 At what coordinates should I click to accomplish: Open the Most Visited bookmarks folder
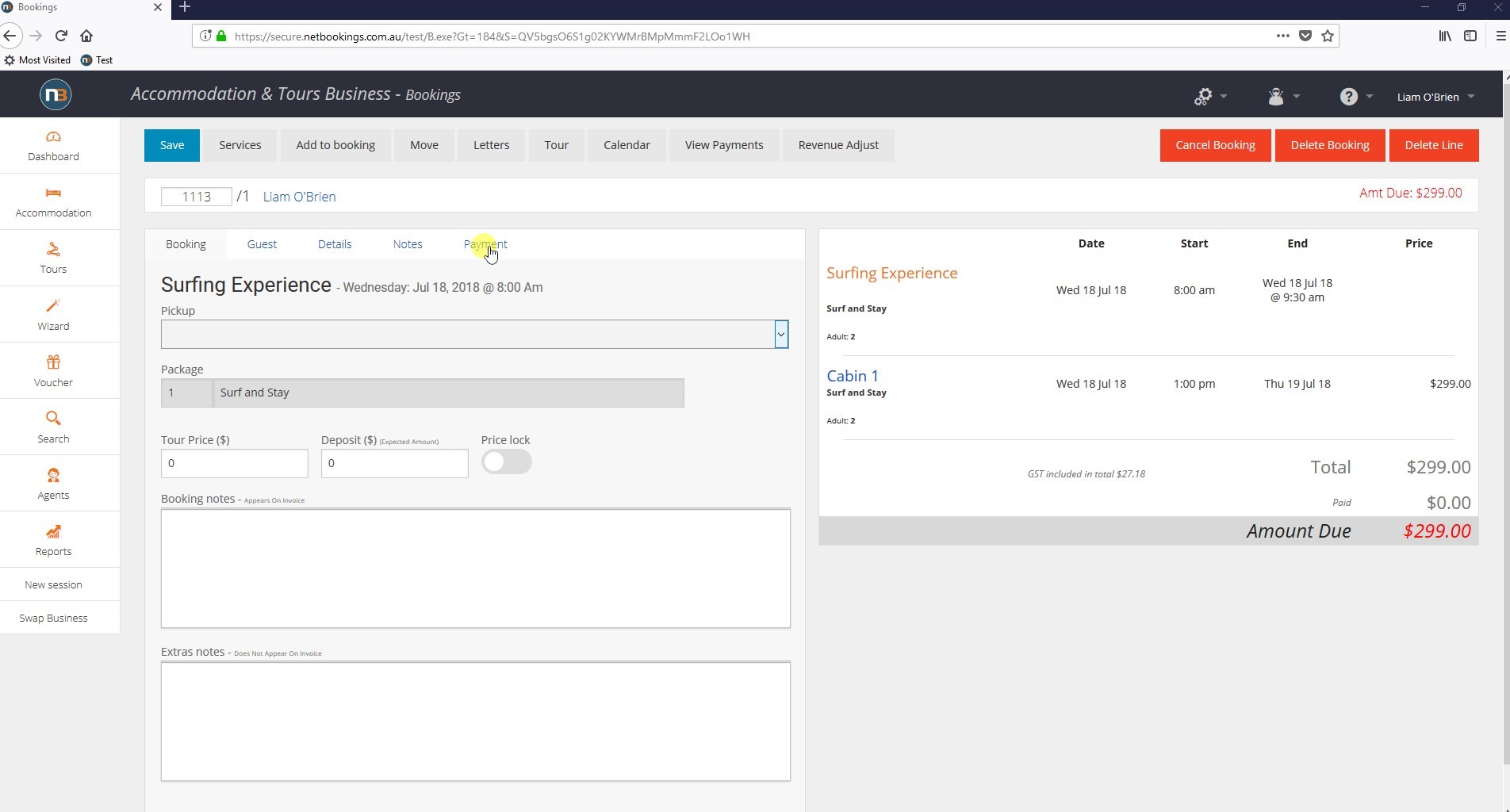37,60
